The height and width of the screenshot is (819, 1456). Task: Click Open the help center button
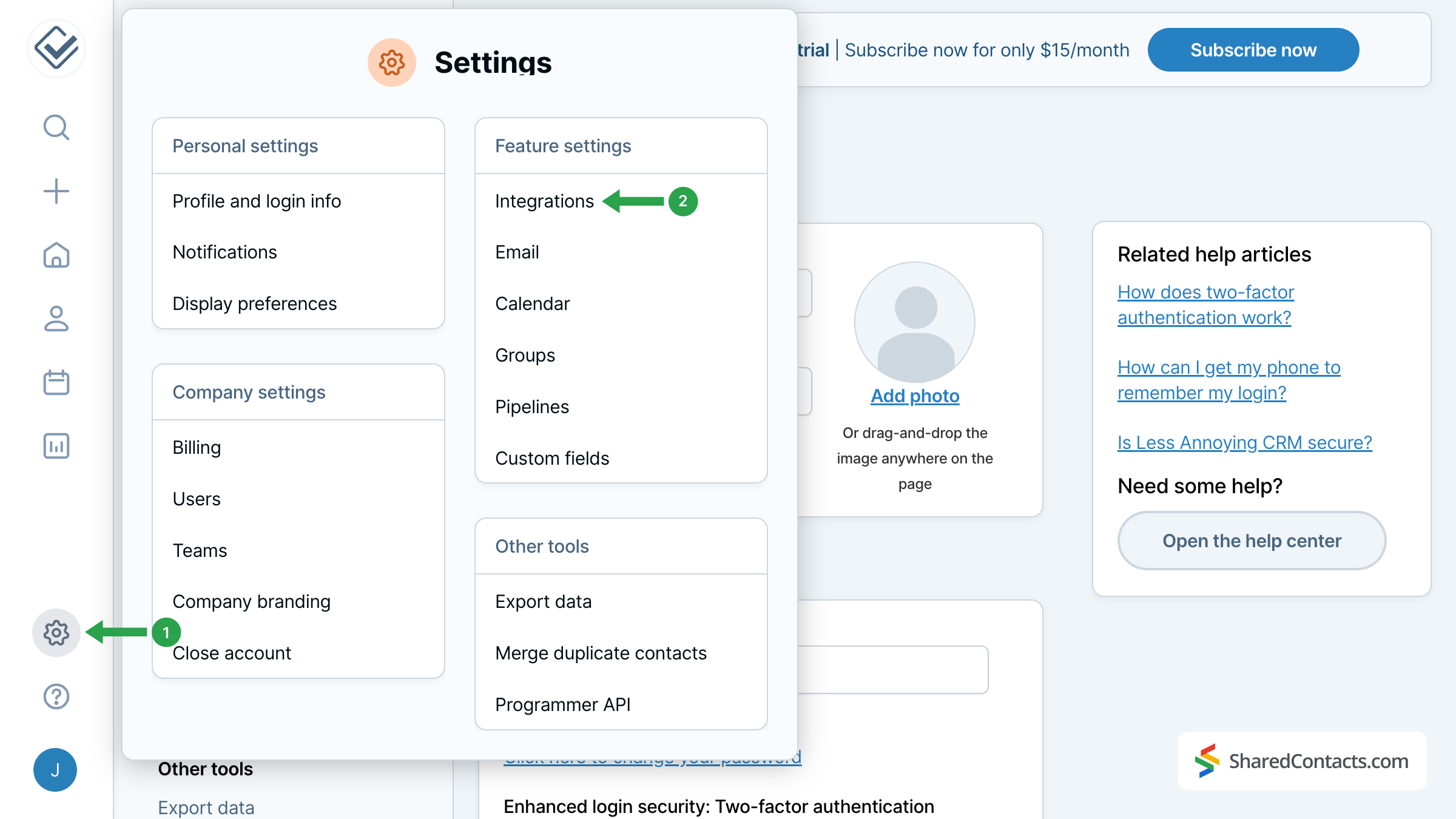tap(1252, 541)
